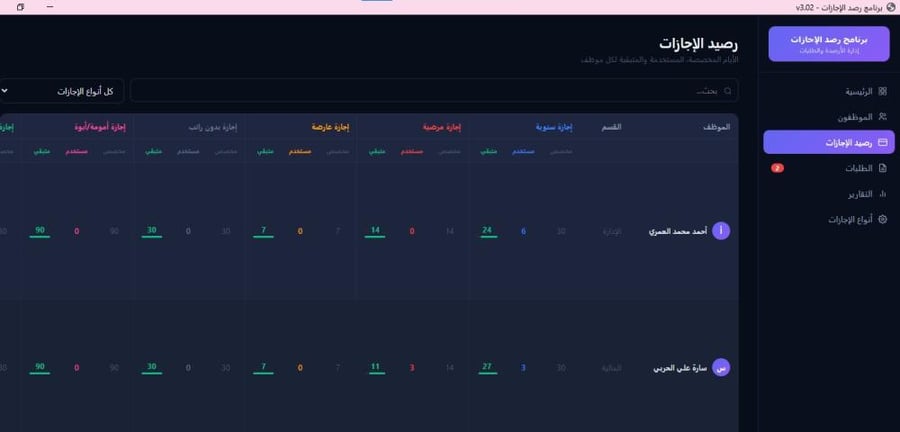Screen dimensions: 900x432
Task: Select the الموظفون employees icon
Action: tap(883, 116)
